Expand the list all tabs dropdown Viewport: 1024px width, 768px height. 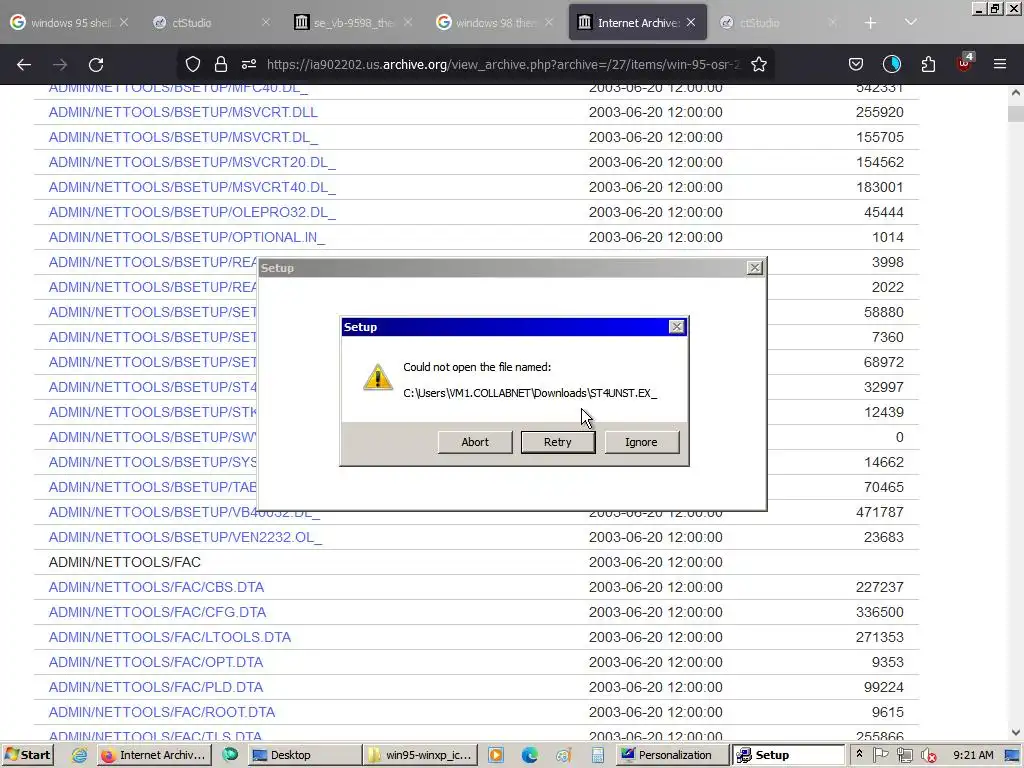coord(910,23)
